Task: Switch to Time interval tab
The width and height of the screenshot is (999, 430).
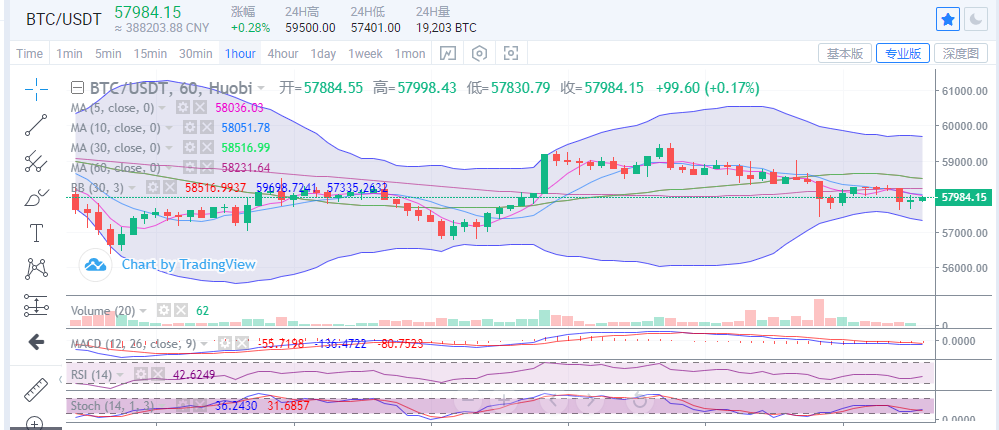Action: coord(29,54)
